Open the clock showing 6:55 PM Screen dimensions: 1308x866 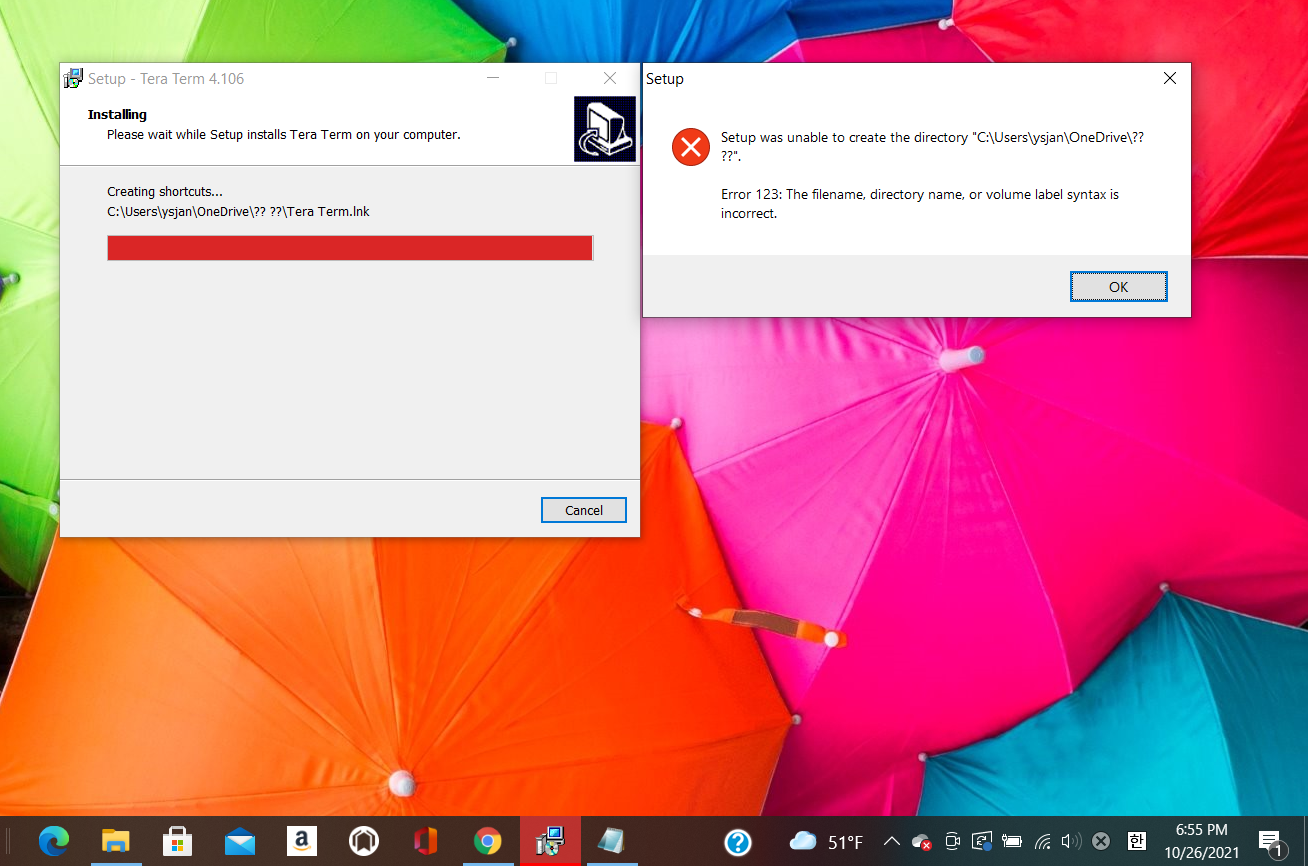pyautogui.click(x=1201, y=841)
